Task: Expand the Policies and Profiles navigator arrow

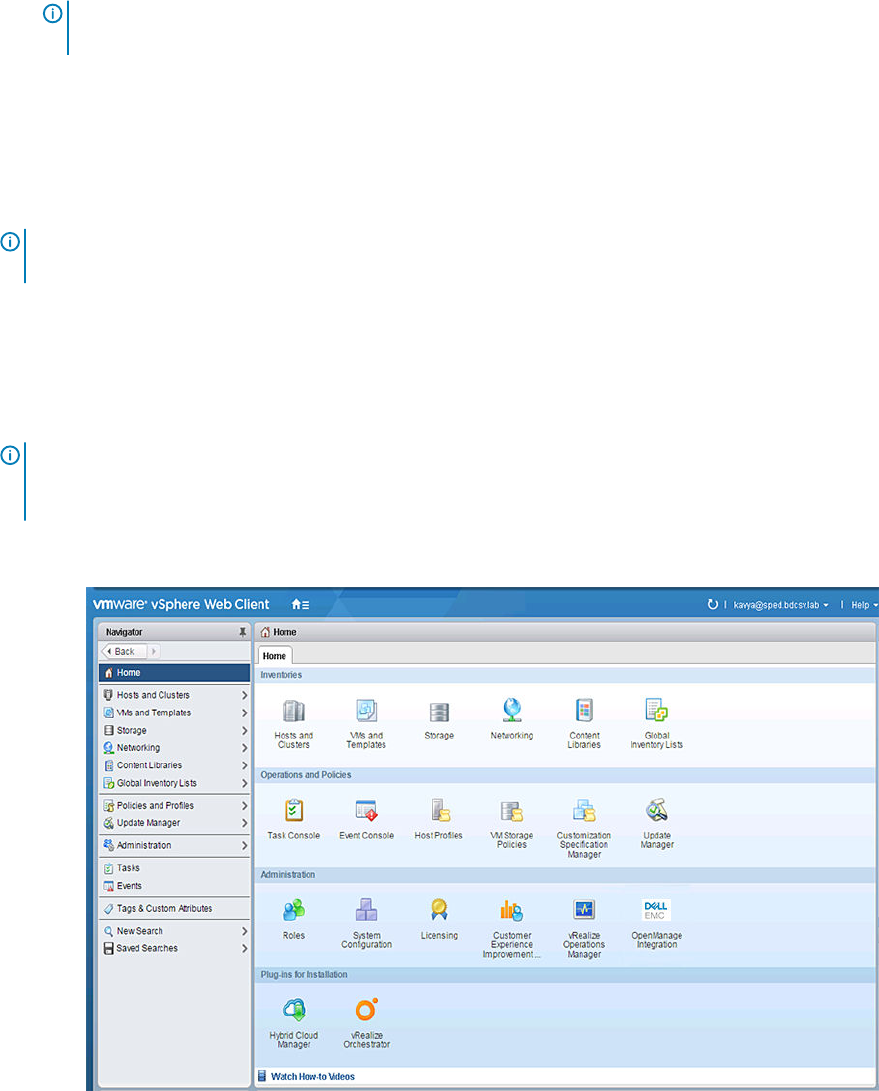Action: [244, 806]
